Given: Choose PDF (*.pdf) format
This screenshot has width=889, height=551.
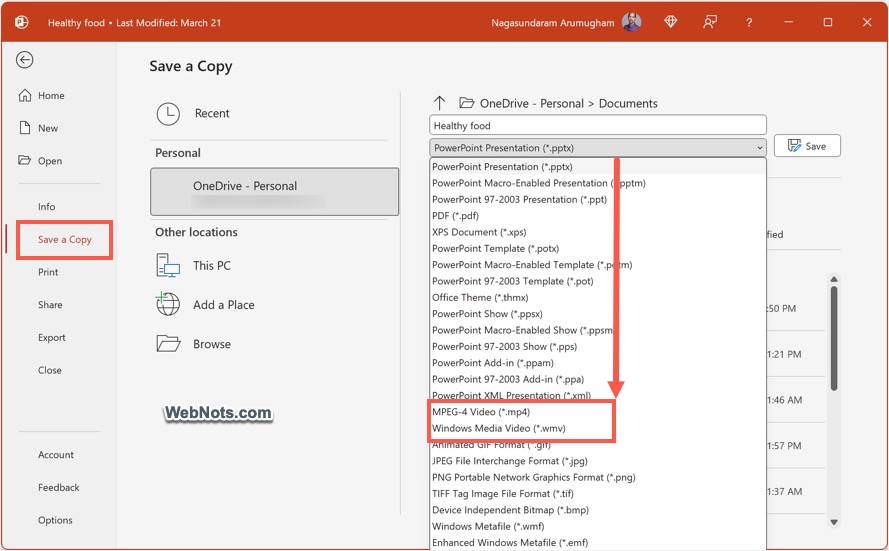Looking at the screenshot, I should click(x=598, y=216).
